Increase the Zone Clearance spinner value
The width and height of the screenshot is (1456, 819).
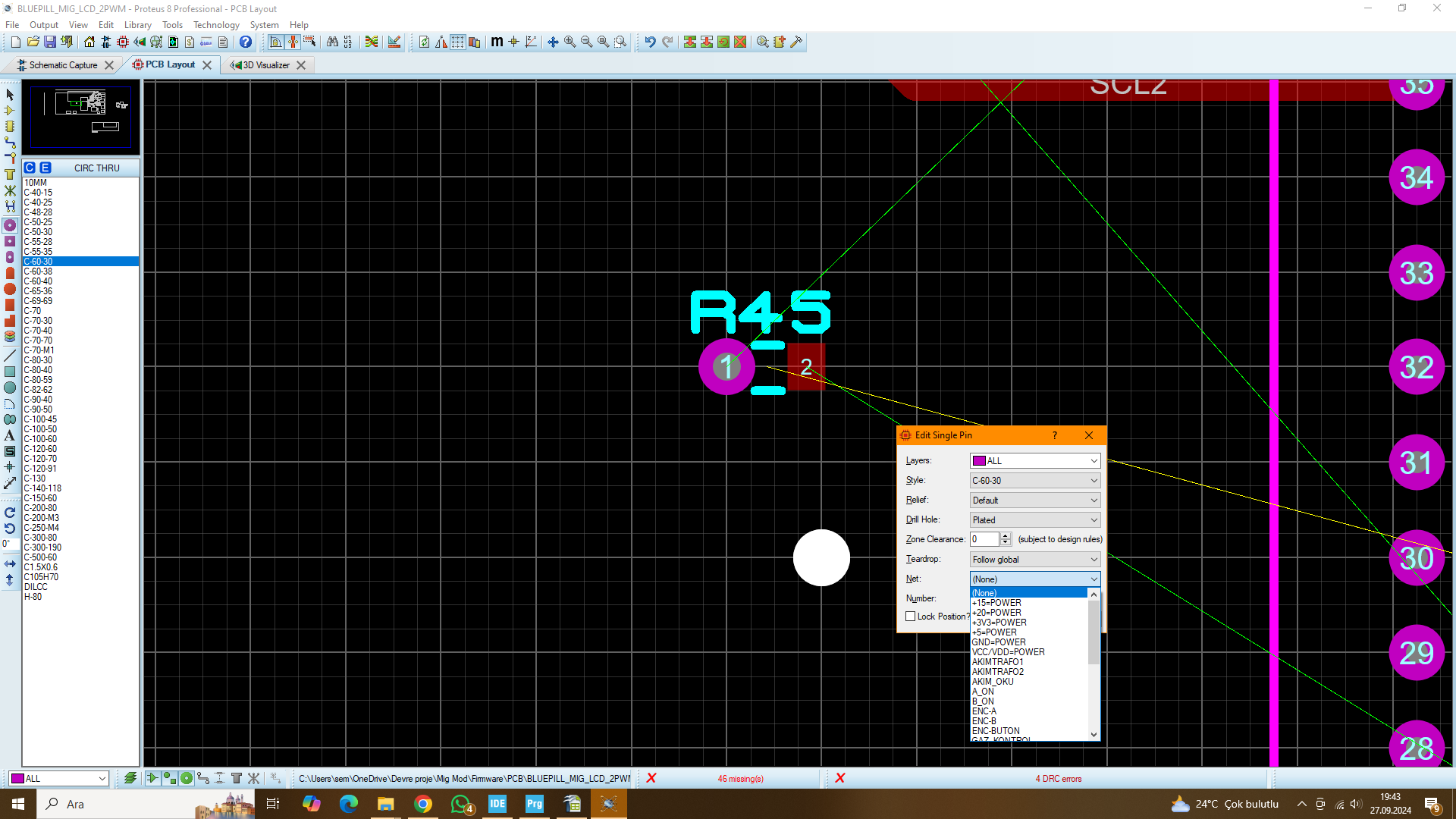click(x=1006, y=535)
